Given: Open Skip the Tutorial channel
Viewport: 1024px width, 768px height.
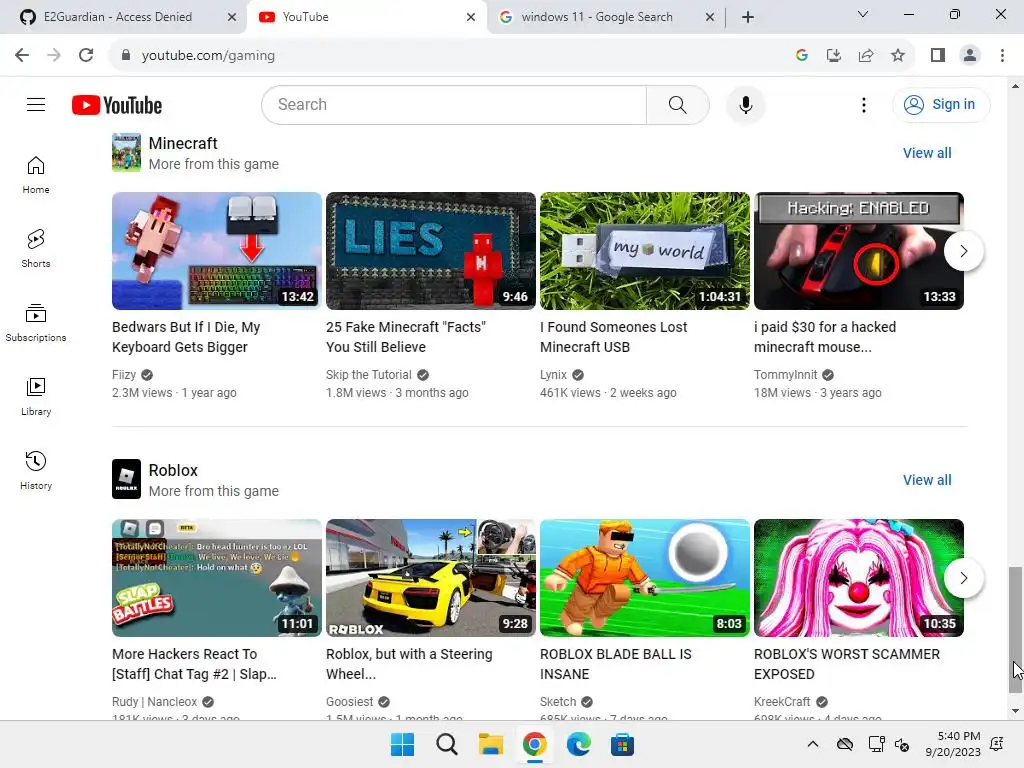Looking at the screenshot, I should click(369, 375).
